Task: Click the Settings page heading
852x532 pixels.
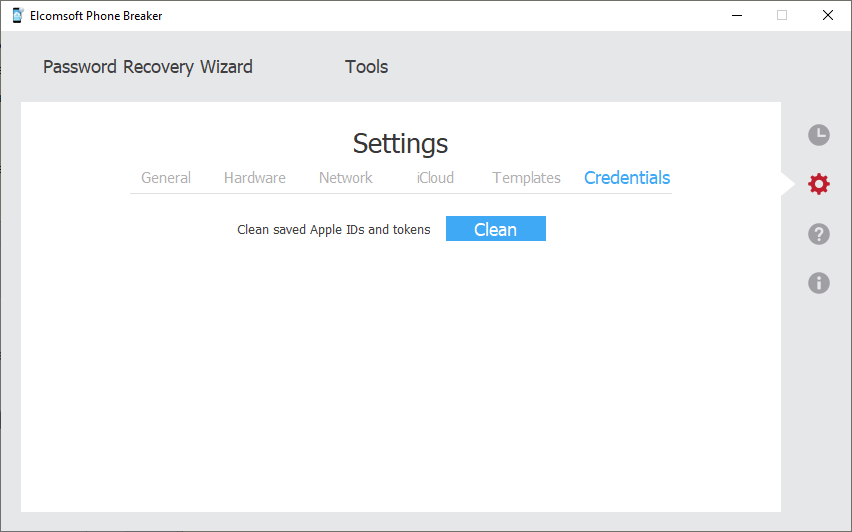Action: [x=400, y=143]
